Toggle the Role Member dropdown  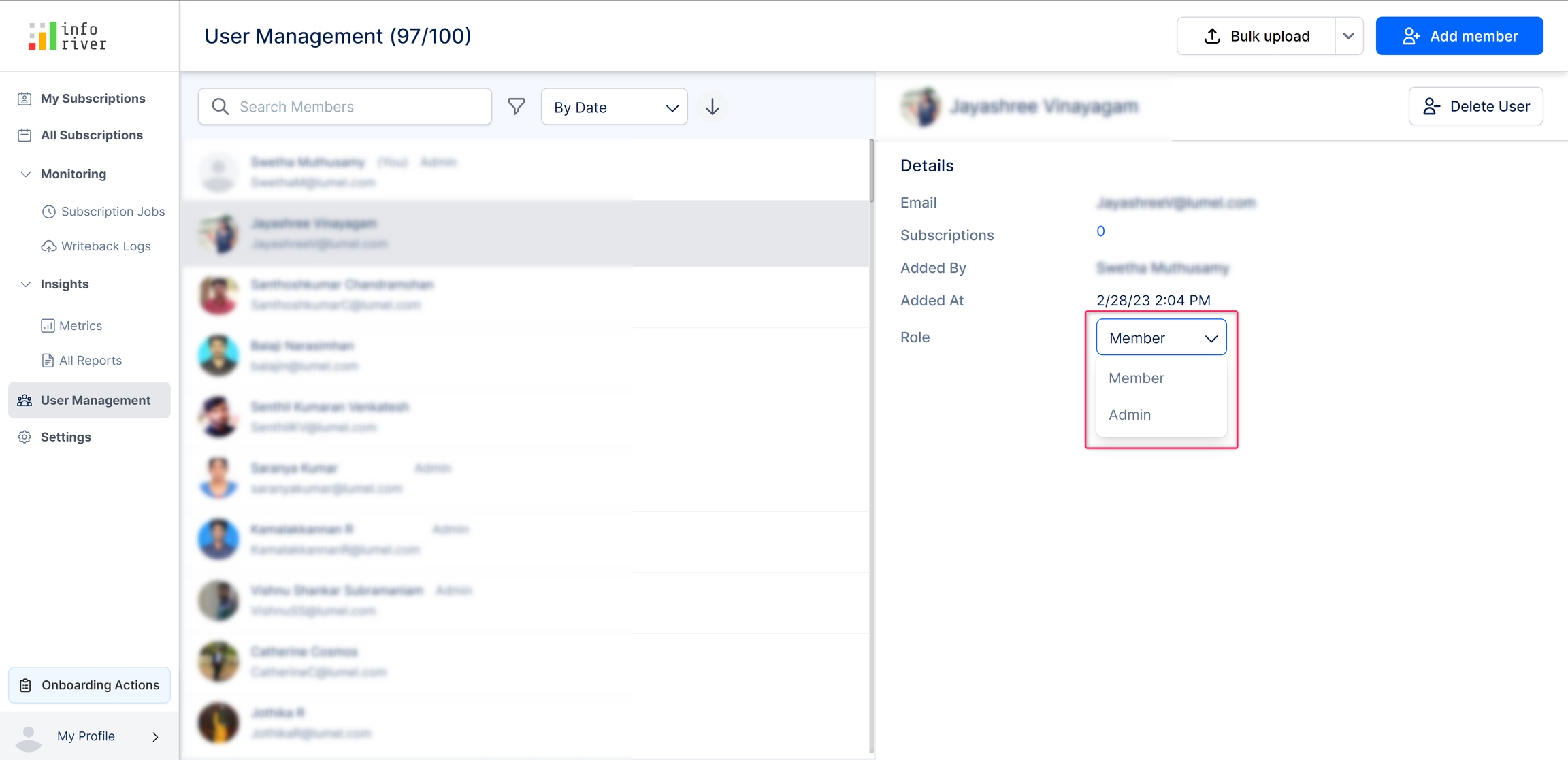pos(1161,337)
